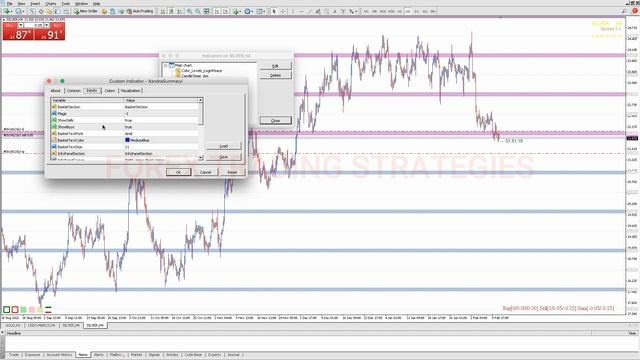640x360 pixels.
Task: Switch to the Visualization tab
Action: 131,91
